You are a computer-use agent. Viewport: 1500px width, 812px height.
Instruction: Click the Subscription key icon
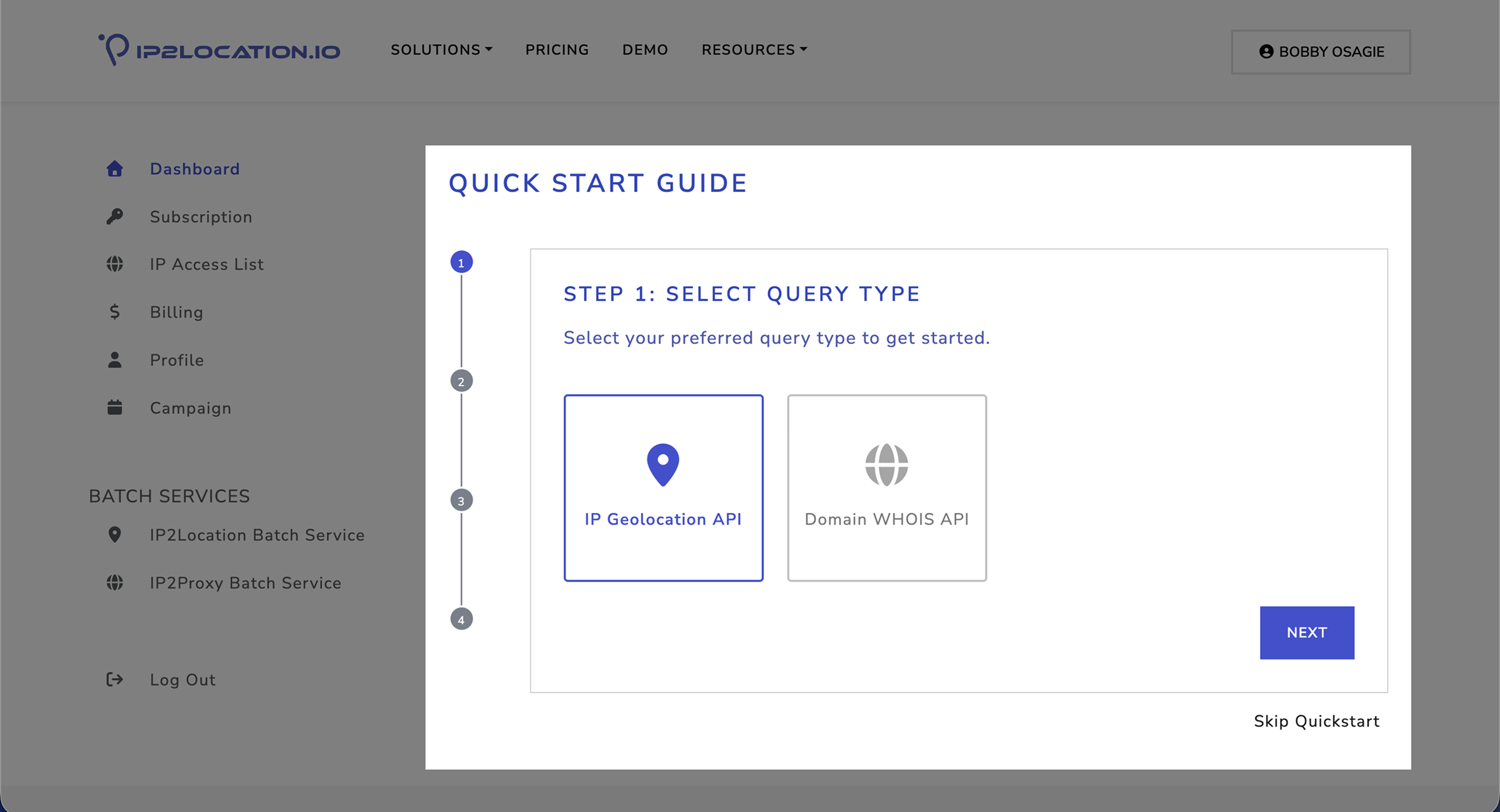click(115, 217)
